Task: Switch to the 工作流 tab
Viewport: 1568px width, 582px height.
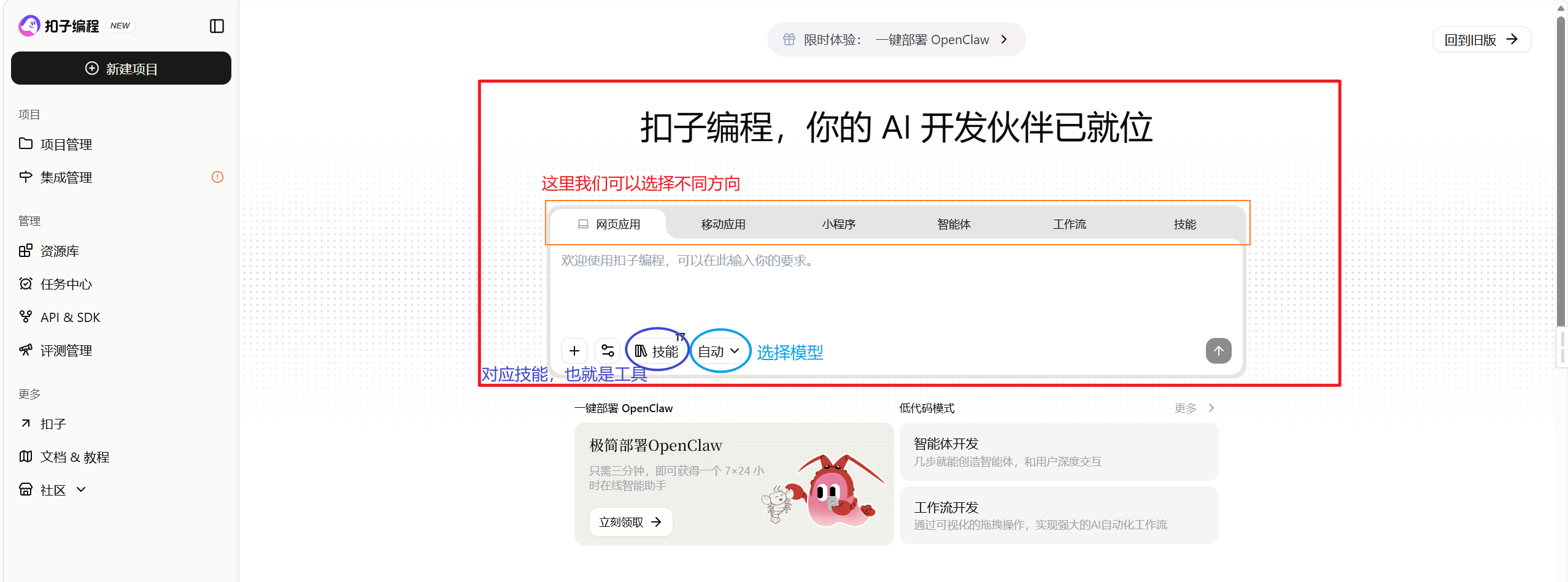Action: (1070, 224)
